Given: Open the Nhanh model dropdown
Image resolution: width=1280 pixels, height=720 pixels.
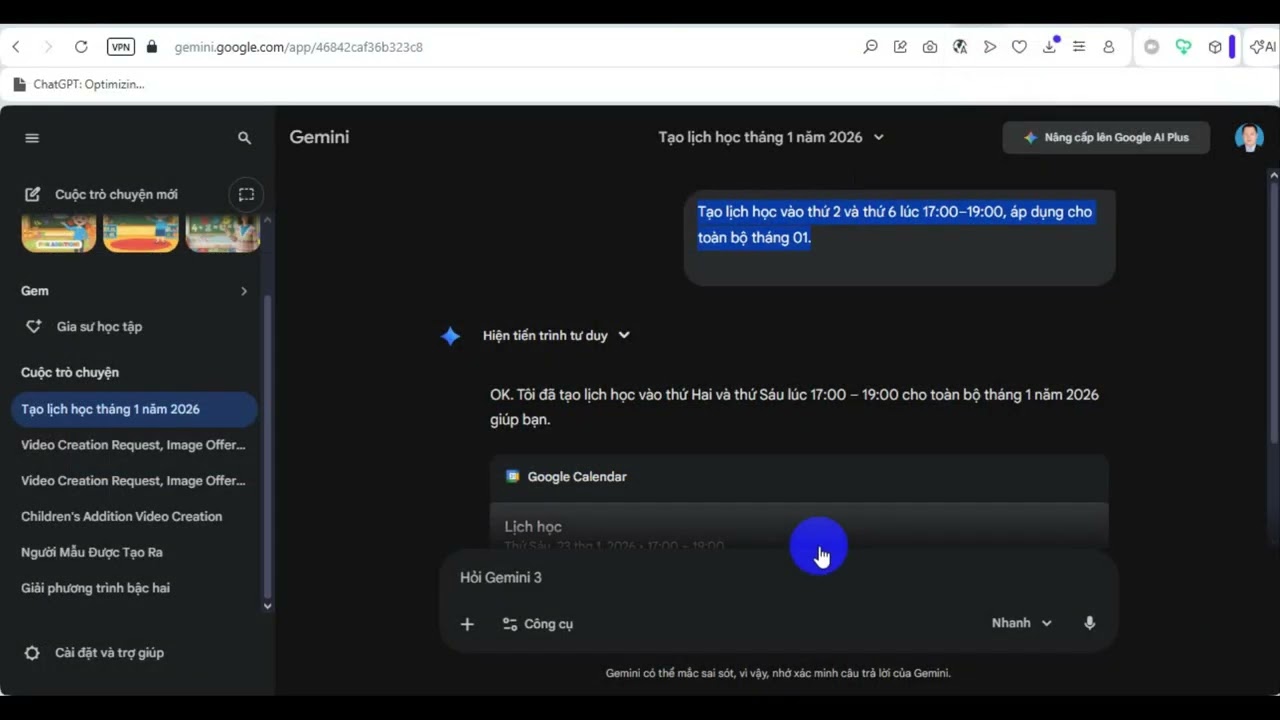Looking at the screenshot, I should point(1022,623).
